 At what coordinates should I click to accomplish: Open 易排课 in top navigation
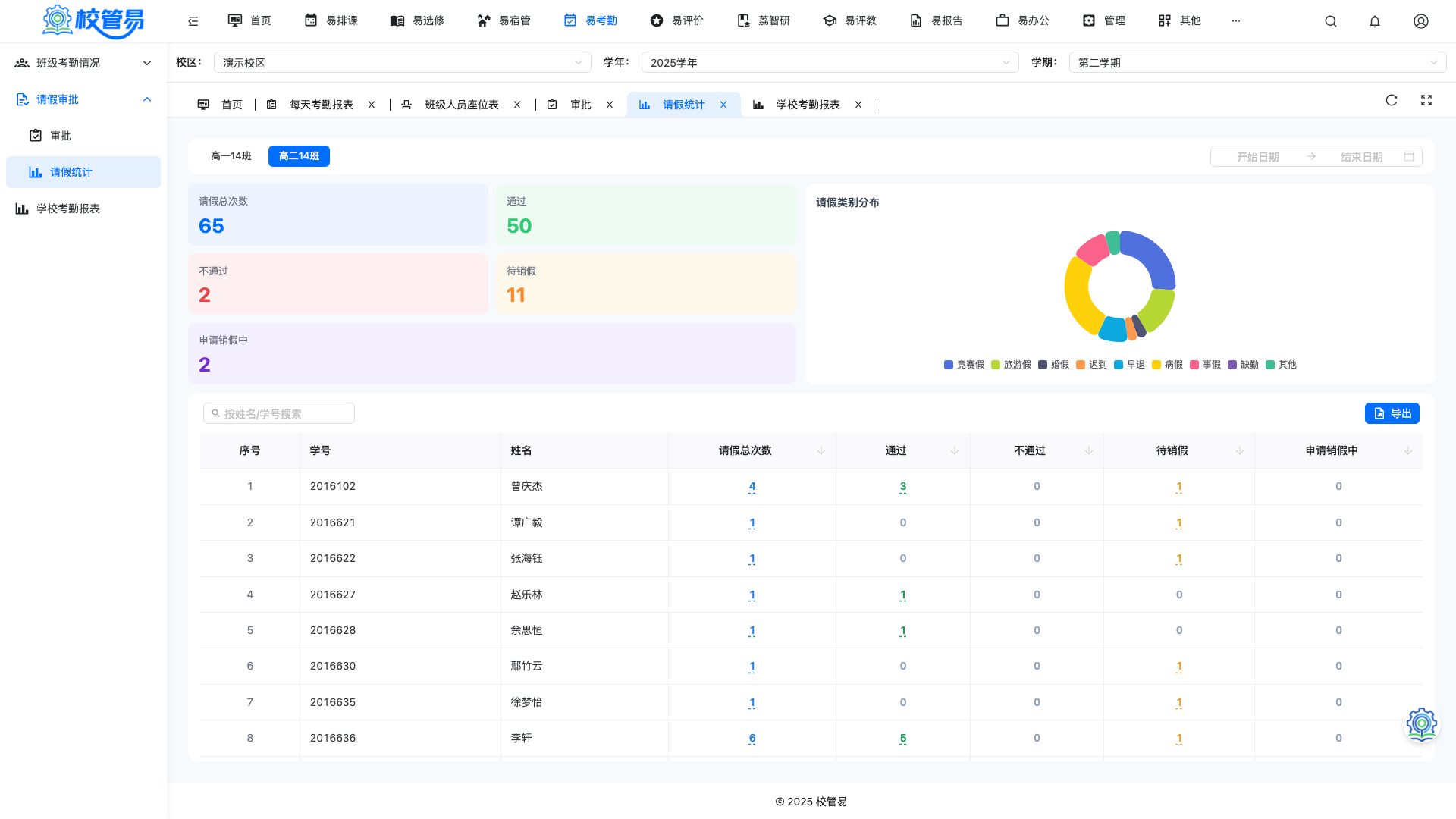[x=331, y=20]
